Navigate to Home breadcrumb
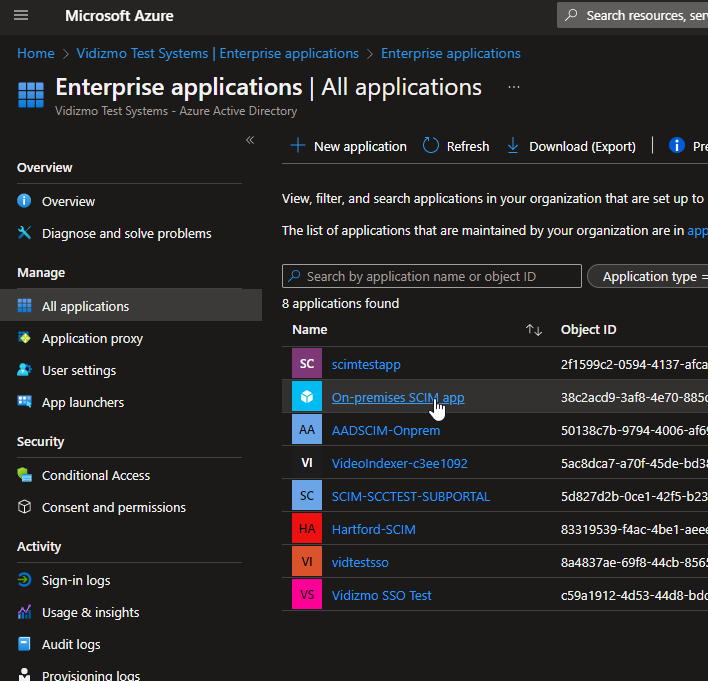The image size is (708, 681). (36, 53)
